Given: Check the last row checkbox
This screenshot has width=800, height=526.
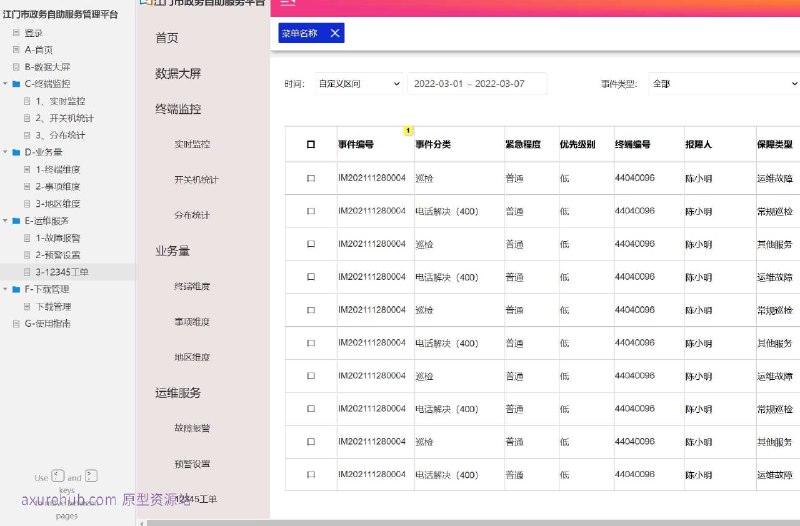Looking at the screenshot, I should 311,474.
